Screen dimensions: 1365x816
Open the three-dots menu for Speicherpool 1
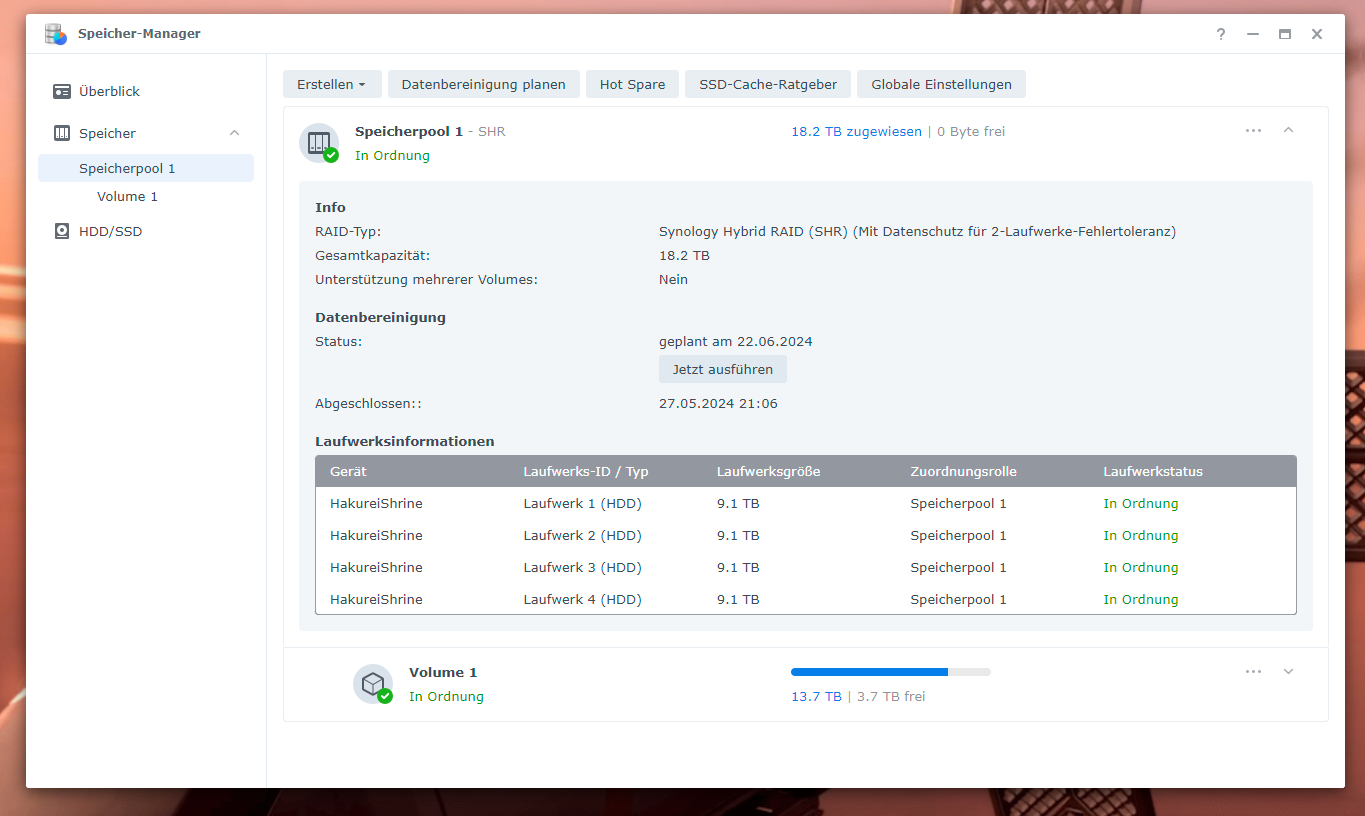coord(1253,130)
